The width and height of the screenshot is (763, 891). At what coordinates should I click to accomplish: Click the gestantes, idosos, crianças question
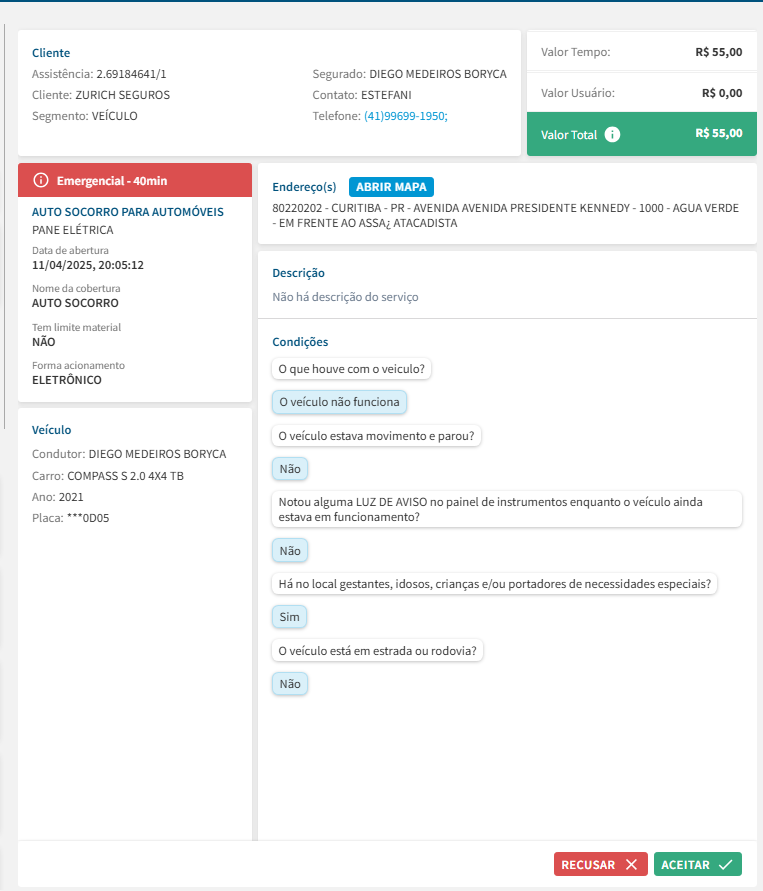(494, 584)
